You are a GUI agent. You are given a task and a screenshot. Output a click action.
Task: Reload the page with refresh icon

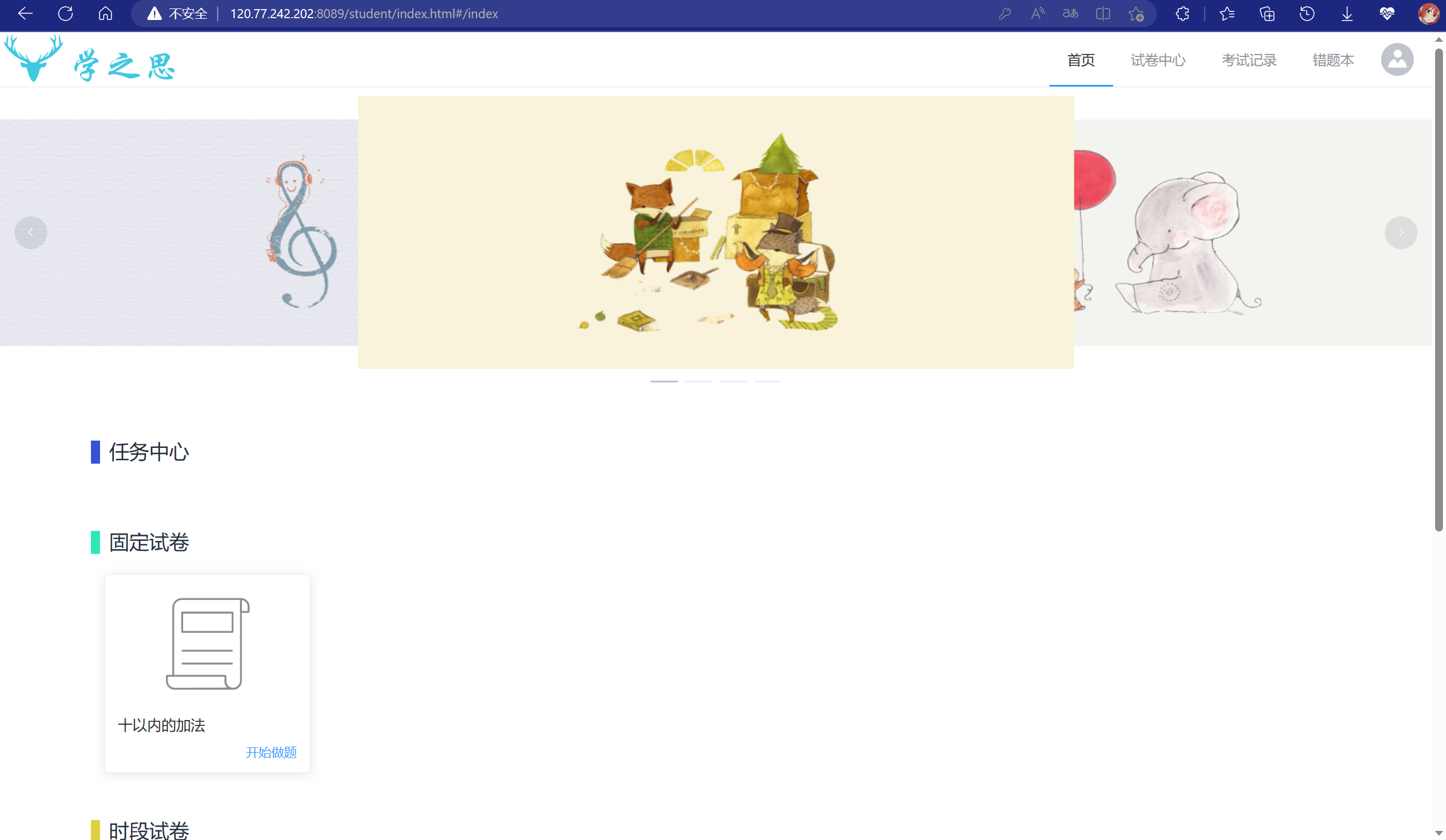(65, 13)
